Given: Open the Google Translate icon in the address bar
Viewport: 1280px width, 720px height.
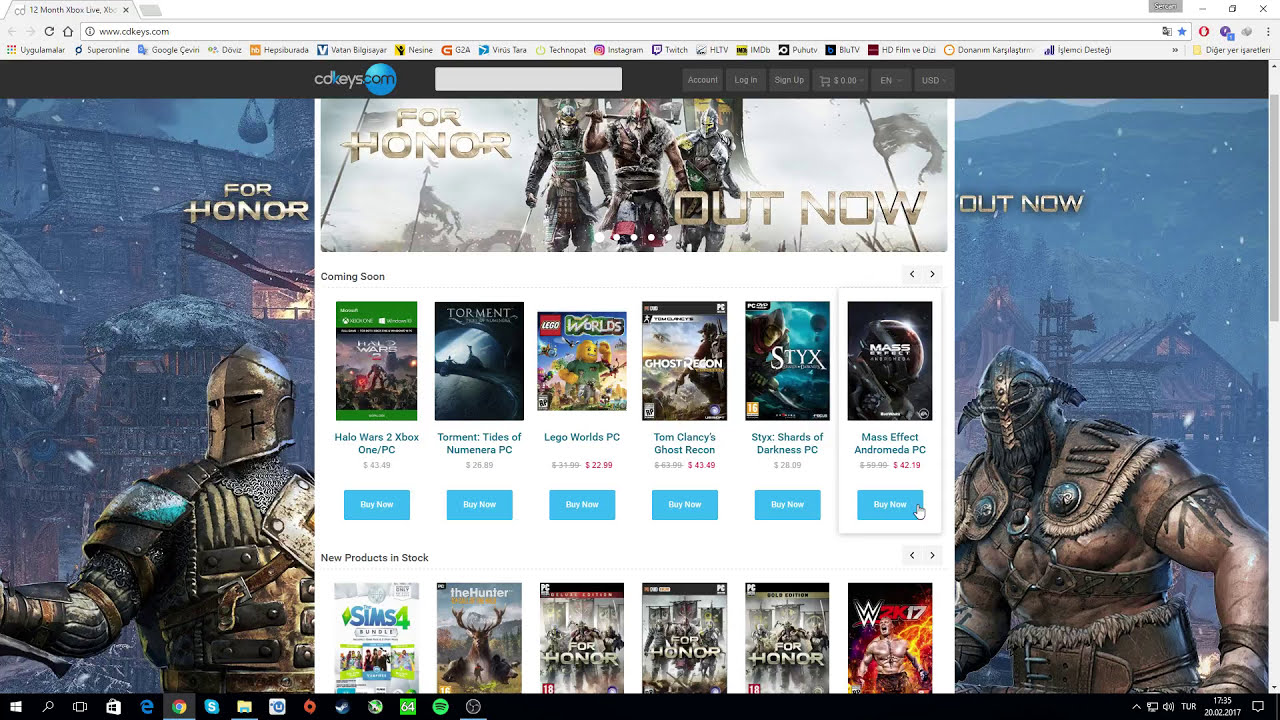Looking at the screenshot, I should point(1167,31).
